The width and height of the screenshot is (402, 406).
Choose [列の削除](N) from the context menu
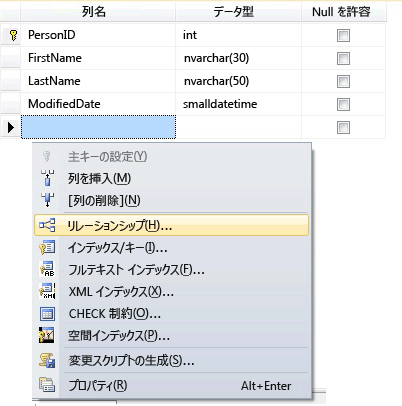point(172,200)
